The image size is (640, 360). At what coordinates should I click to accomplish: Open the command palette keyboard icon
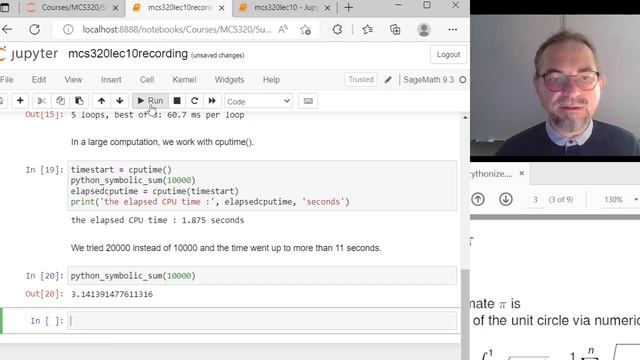tap(308, 101)
